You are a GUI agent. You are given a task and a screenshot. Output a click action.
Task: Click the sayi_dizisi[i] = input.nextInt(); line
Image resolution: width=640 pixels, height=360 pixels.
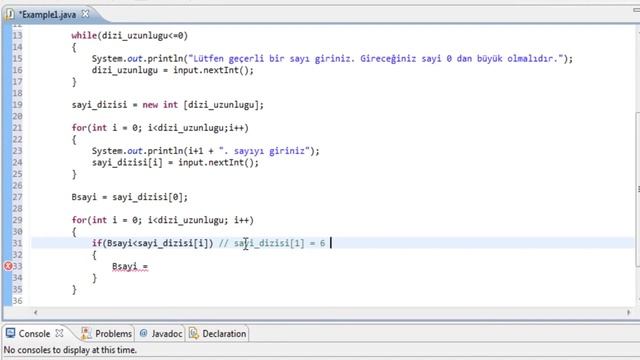175,162
